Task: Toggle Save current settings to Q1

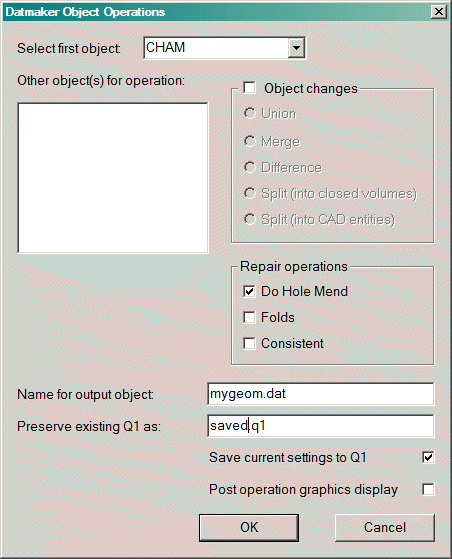Action: click(x=428, y=457)
